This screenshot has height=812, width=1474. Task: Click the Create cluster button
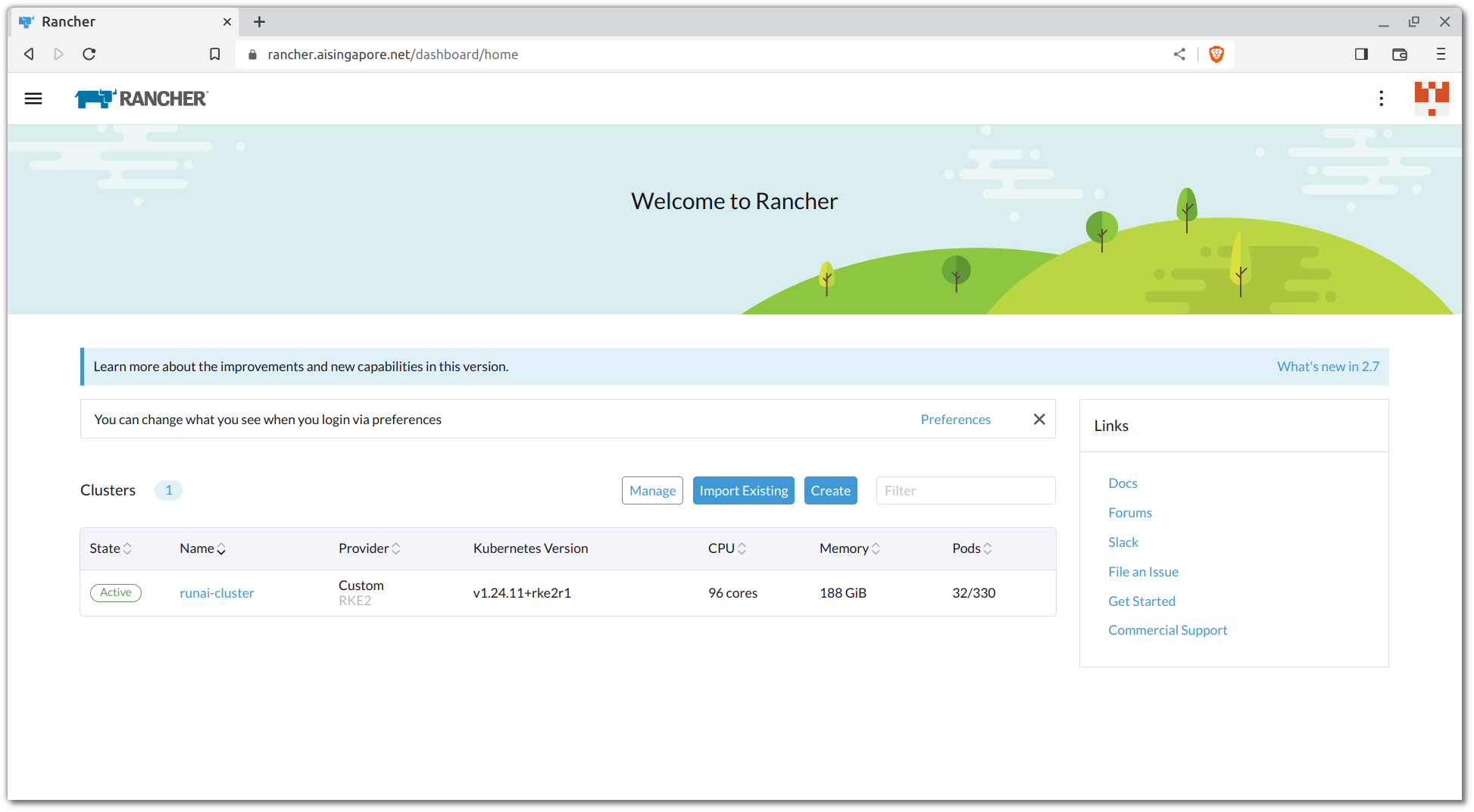830,490
